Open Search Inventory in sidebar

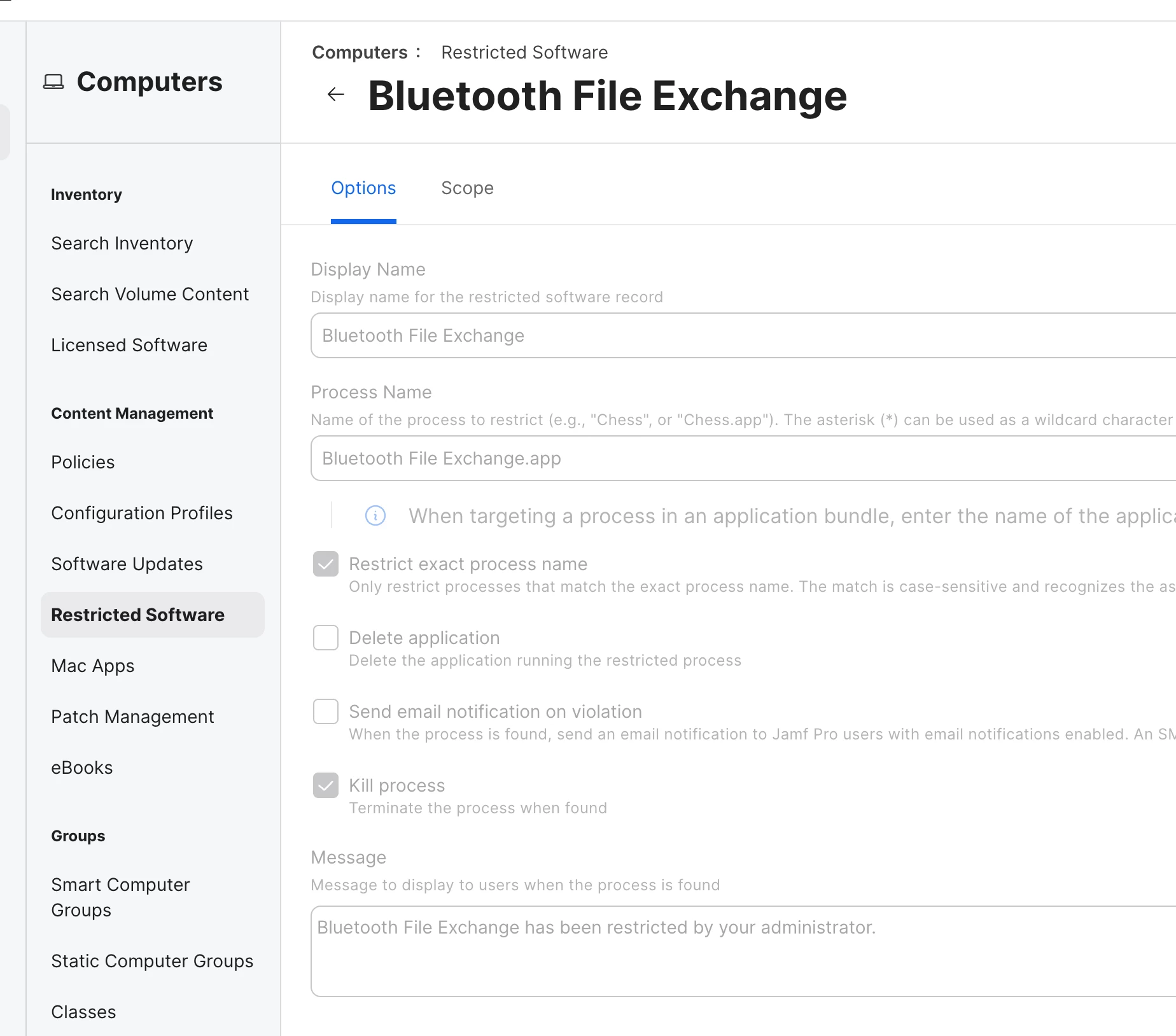pos(122,243)
